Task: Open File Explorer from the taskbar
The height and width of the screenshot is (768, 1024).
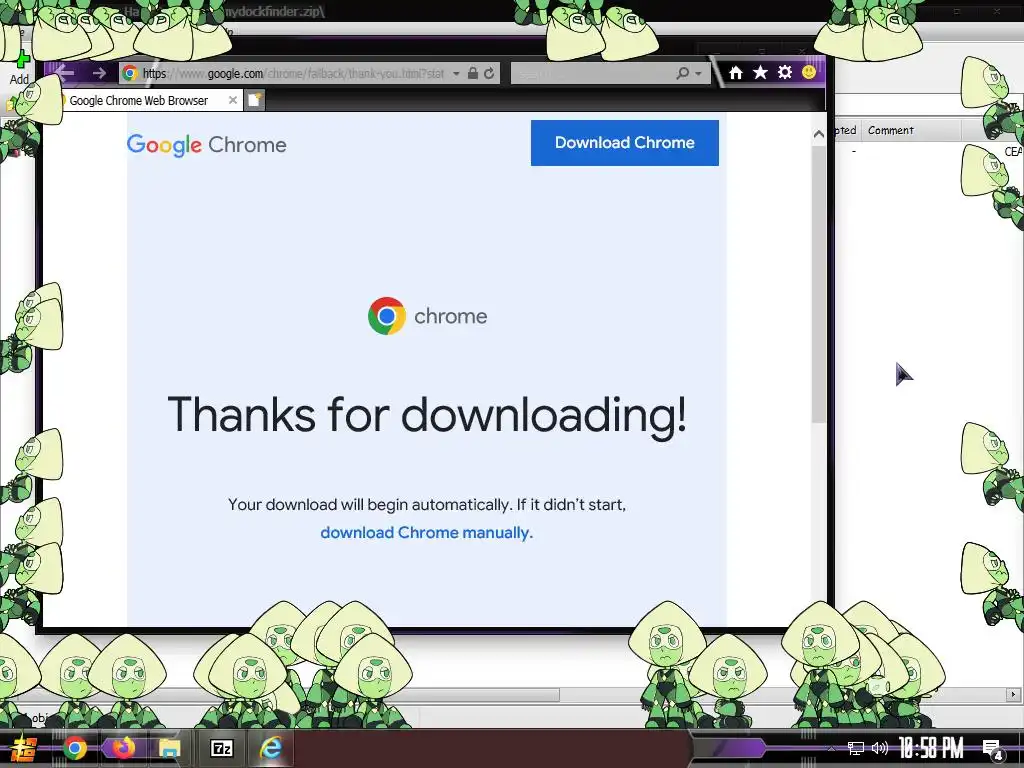Action: [x=170, y=748]
